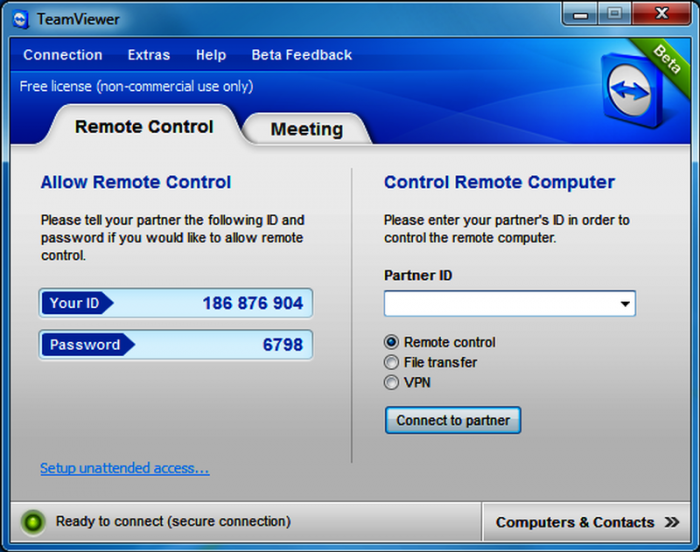Open the Connection menu
Screen dimensions: 700x552
coord(62,55)
